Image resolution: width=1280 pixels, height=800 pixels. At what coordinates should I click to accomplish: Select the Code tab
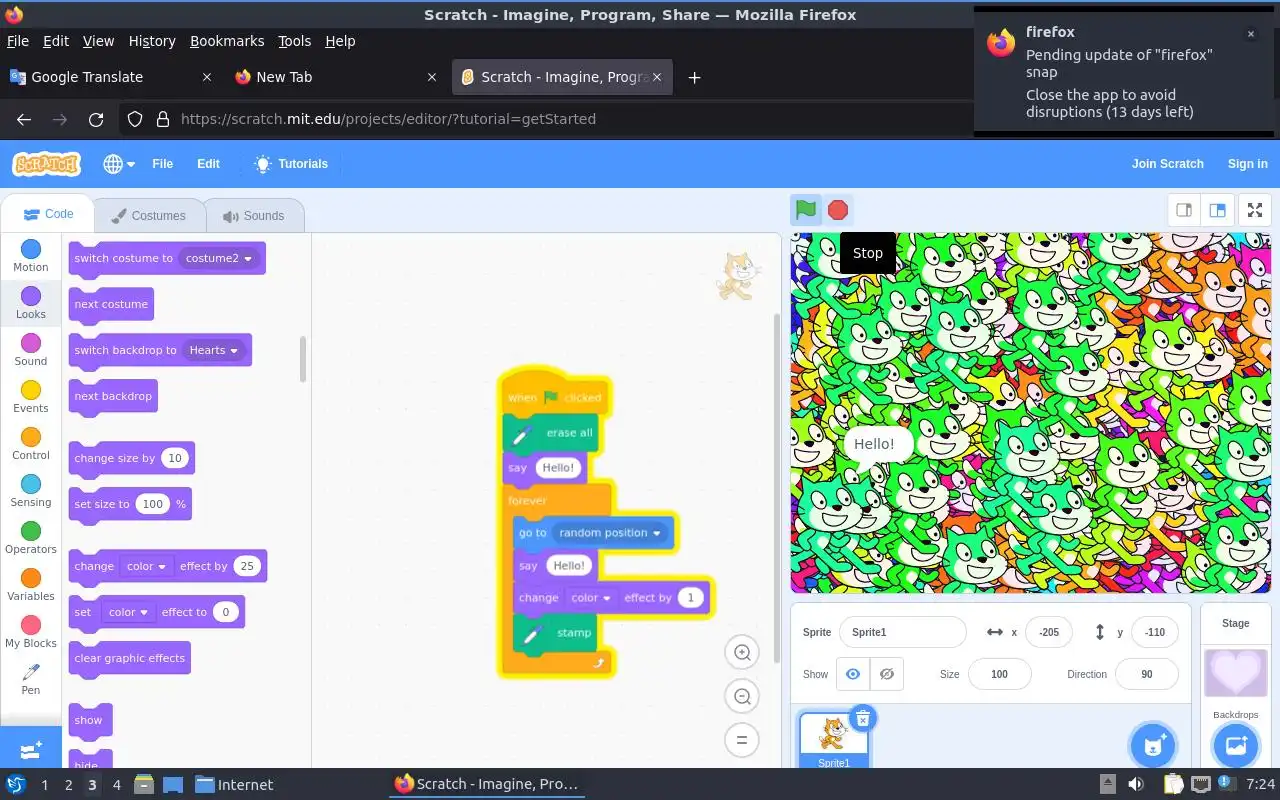point(48,214)
